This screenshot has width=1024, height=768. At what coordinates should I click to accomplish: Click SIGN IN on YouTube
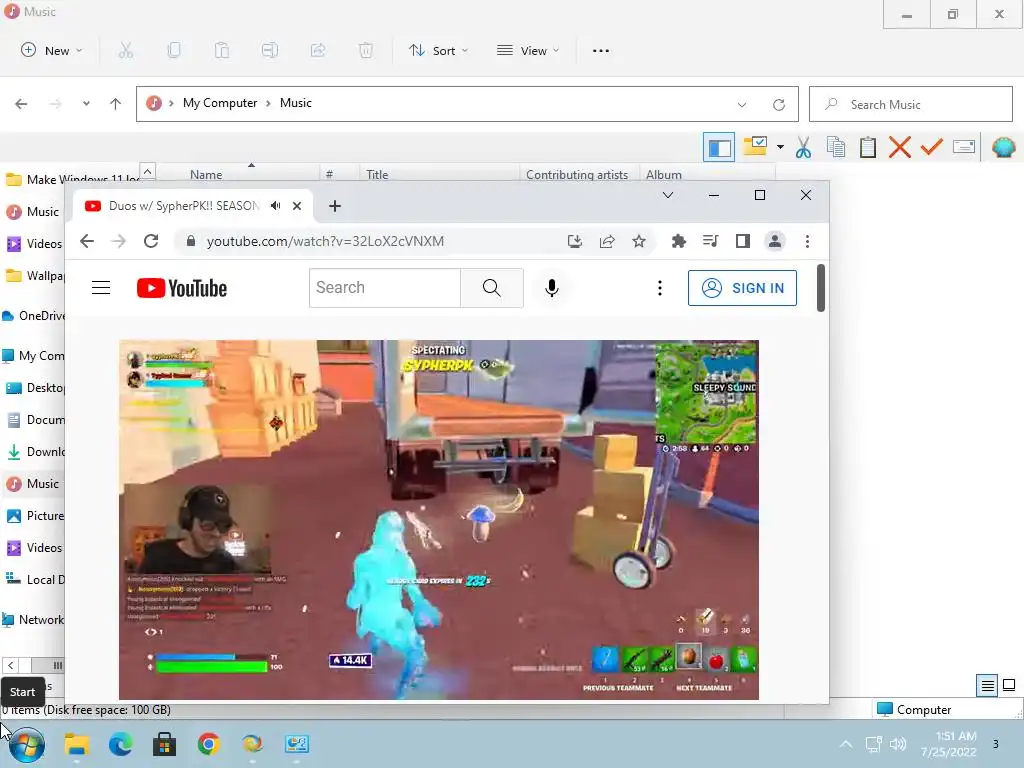click(x=742, y=288)
